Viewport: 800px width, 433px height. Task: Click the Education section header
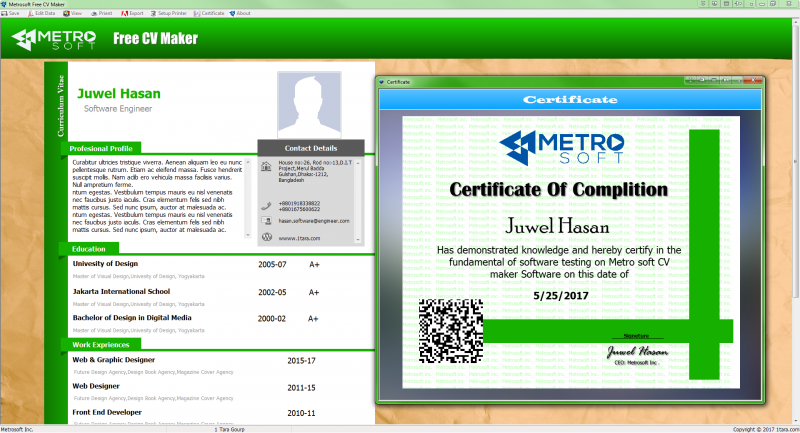(89, 249)
